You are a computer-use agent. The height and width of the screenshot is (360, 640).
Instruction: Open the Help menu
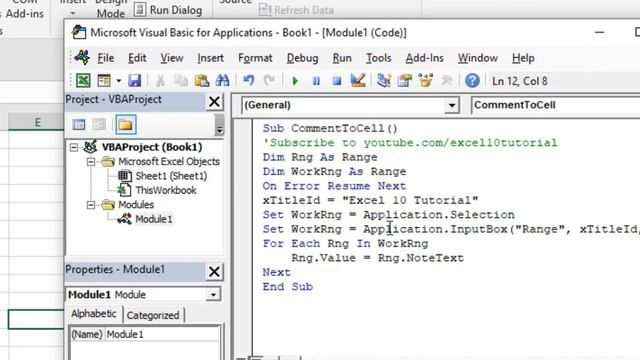point(523,58)
